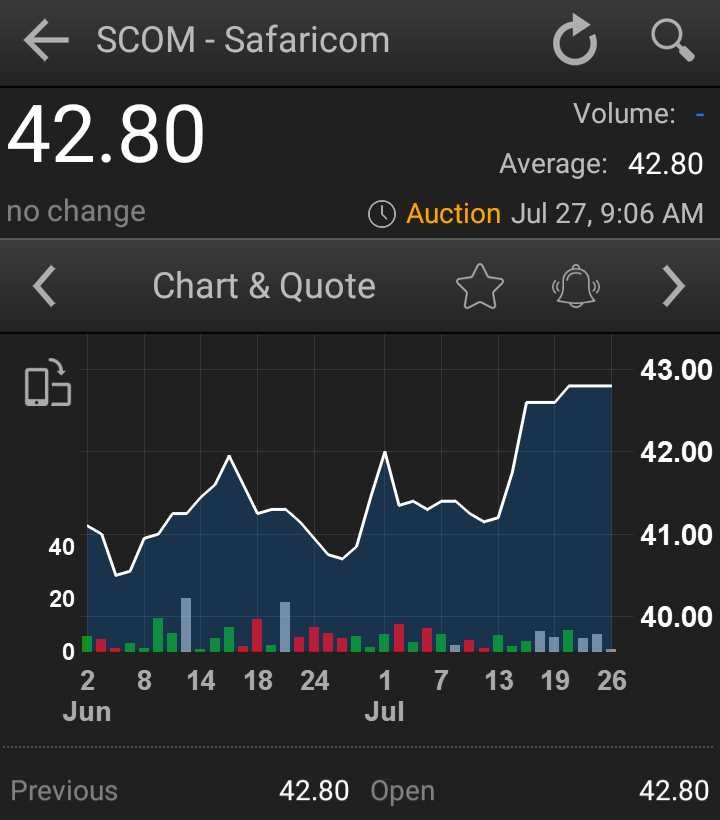Tap the orange Auction status
Image resolution: width=720 pixels, height=820 pixels.
tap(453, 214)
